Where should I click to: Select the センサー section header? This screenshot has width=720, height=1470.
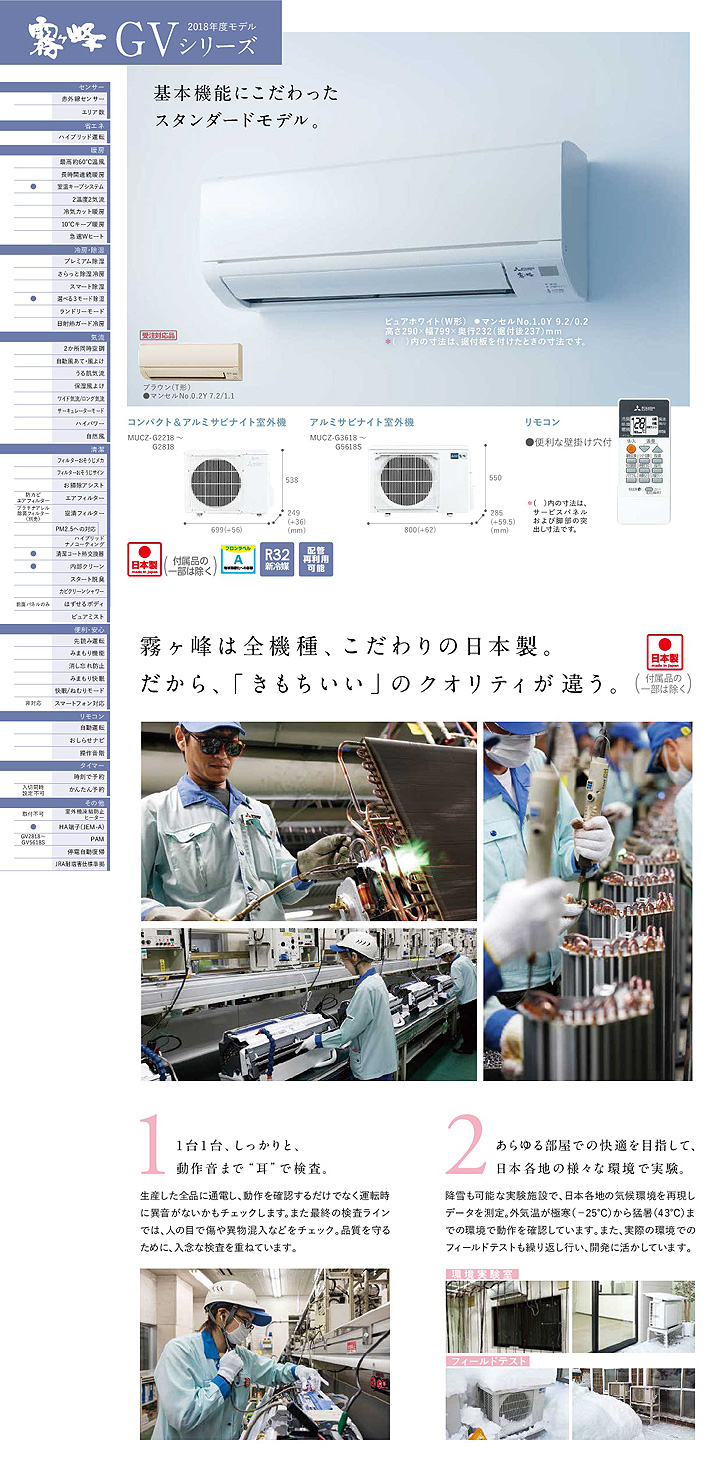coord(54,89)
